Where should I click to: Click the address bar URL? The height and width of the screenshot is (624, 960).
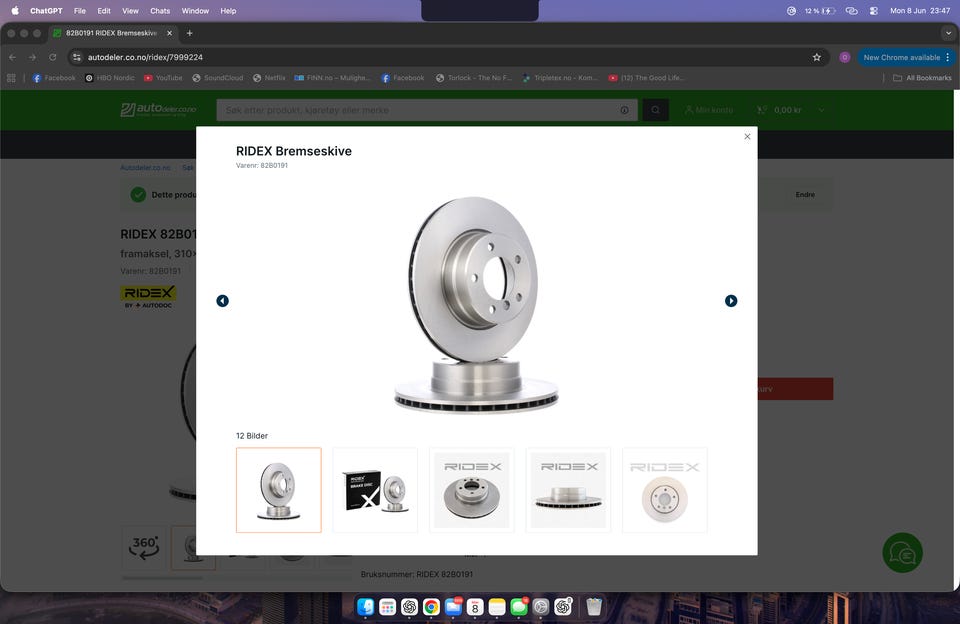[145, 57]
